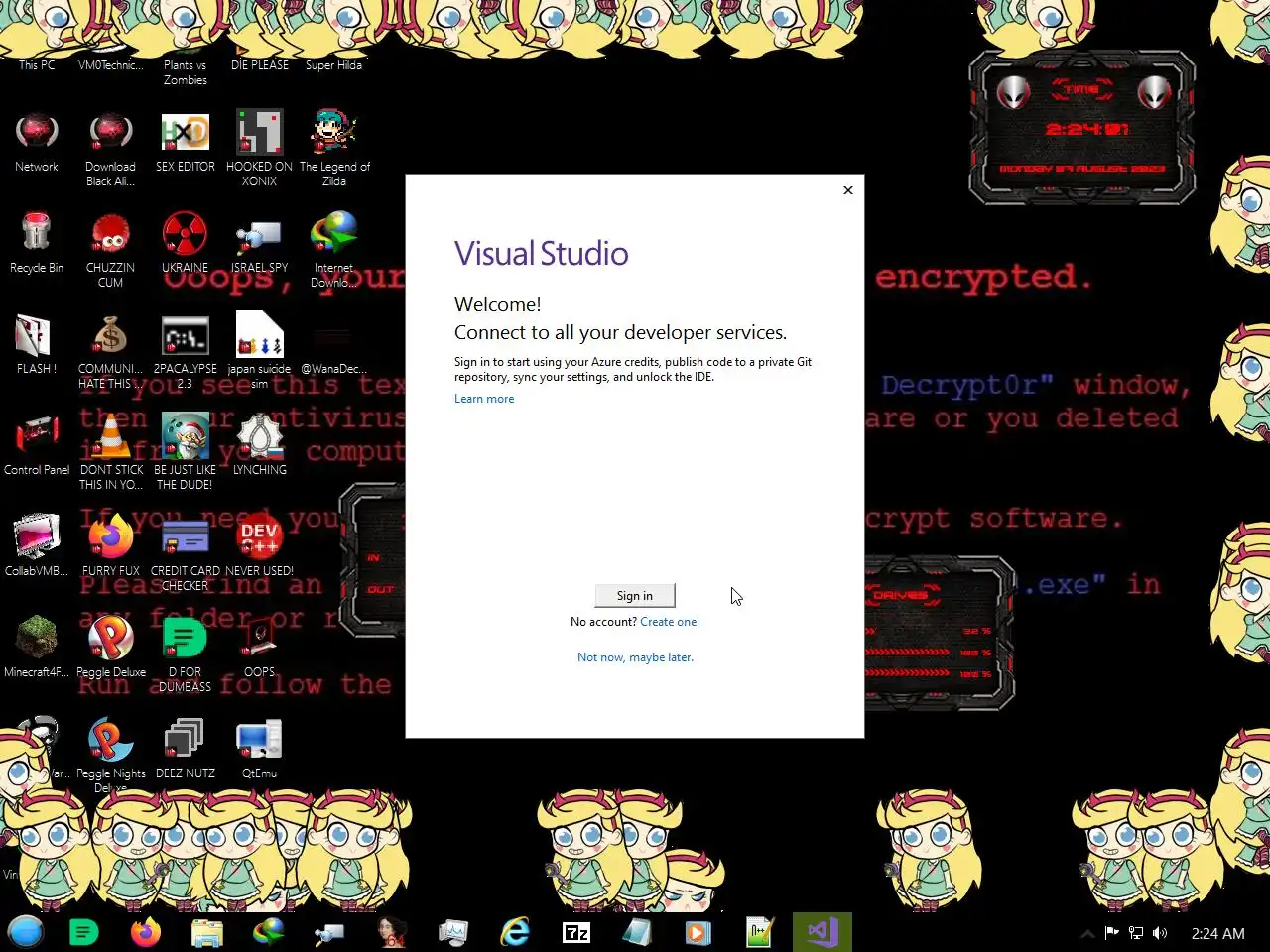This screenshot has height=952, width=1270.
Task: Select the UKRAINE radiation desktop icon
Action: 186,243
